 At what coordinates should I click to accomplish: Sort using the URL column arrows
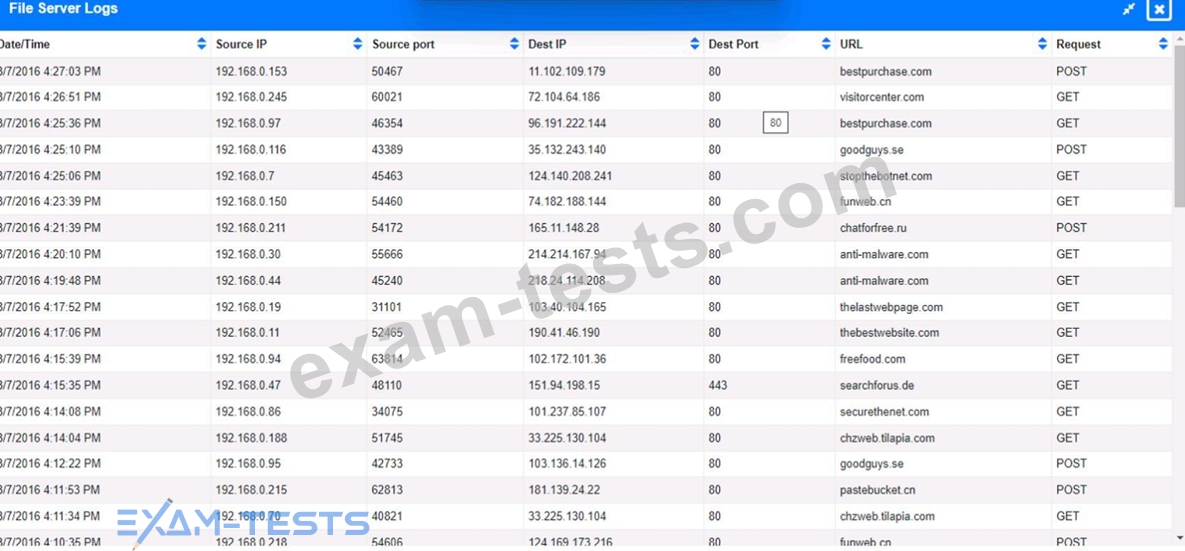(1042, 44)
